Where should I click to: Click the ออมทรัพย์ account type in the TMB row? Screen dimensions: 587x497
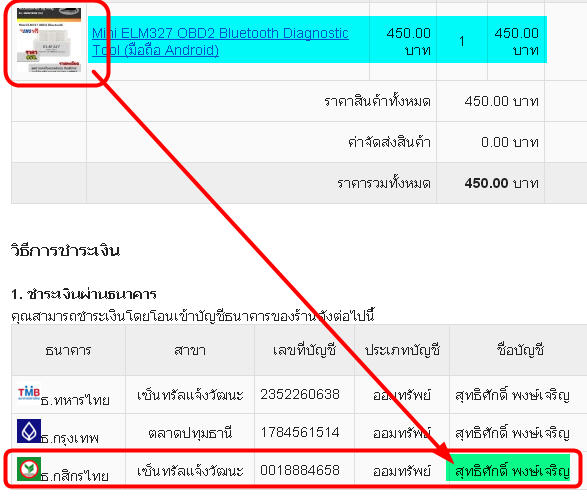pos(402,395)
